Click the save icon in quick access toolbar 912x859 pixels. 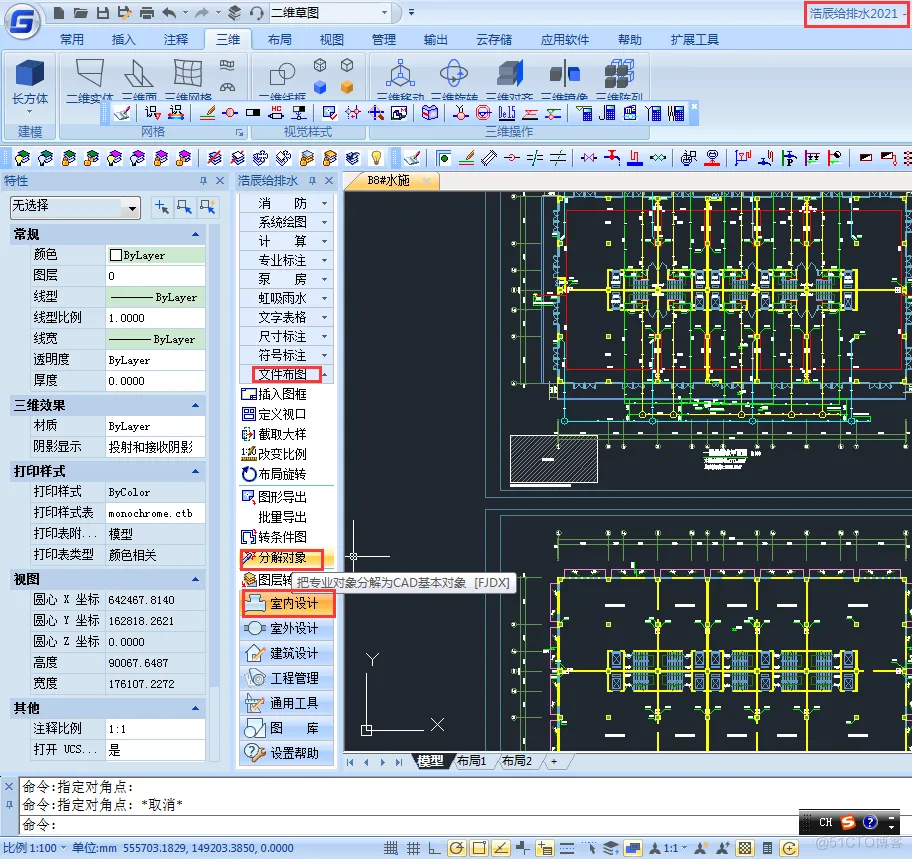pyautogui.click(x=102, y=12)
